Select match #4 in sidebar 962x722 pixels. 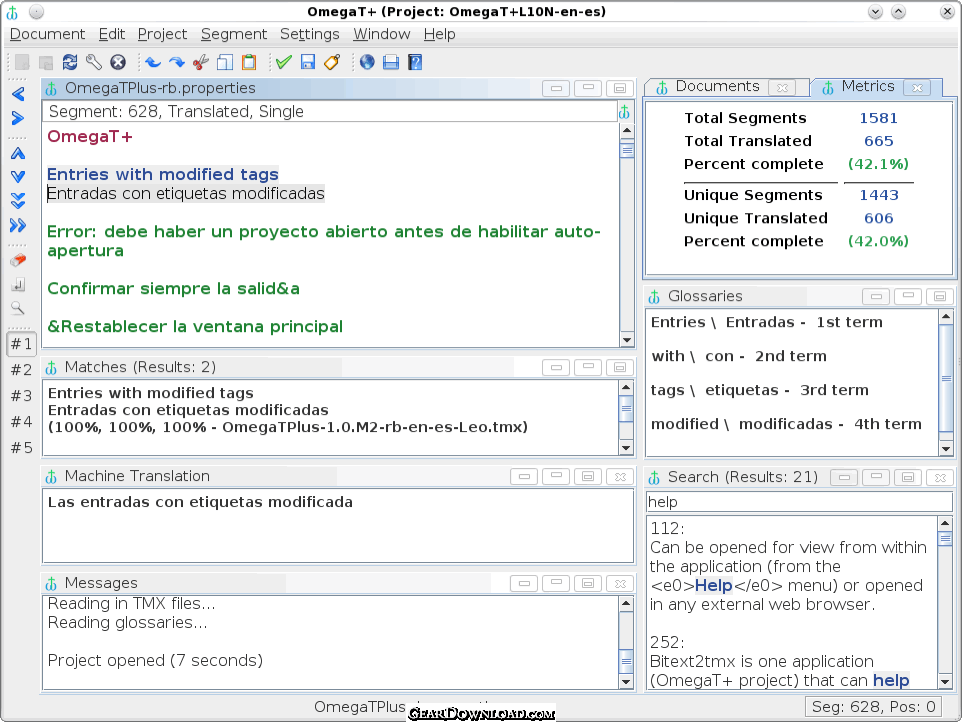point(21,421)
